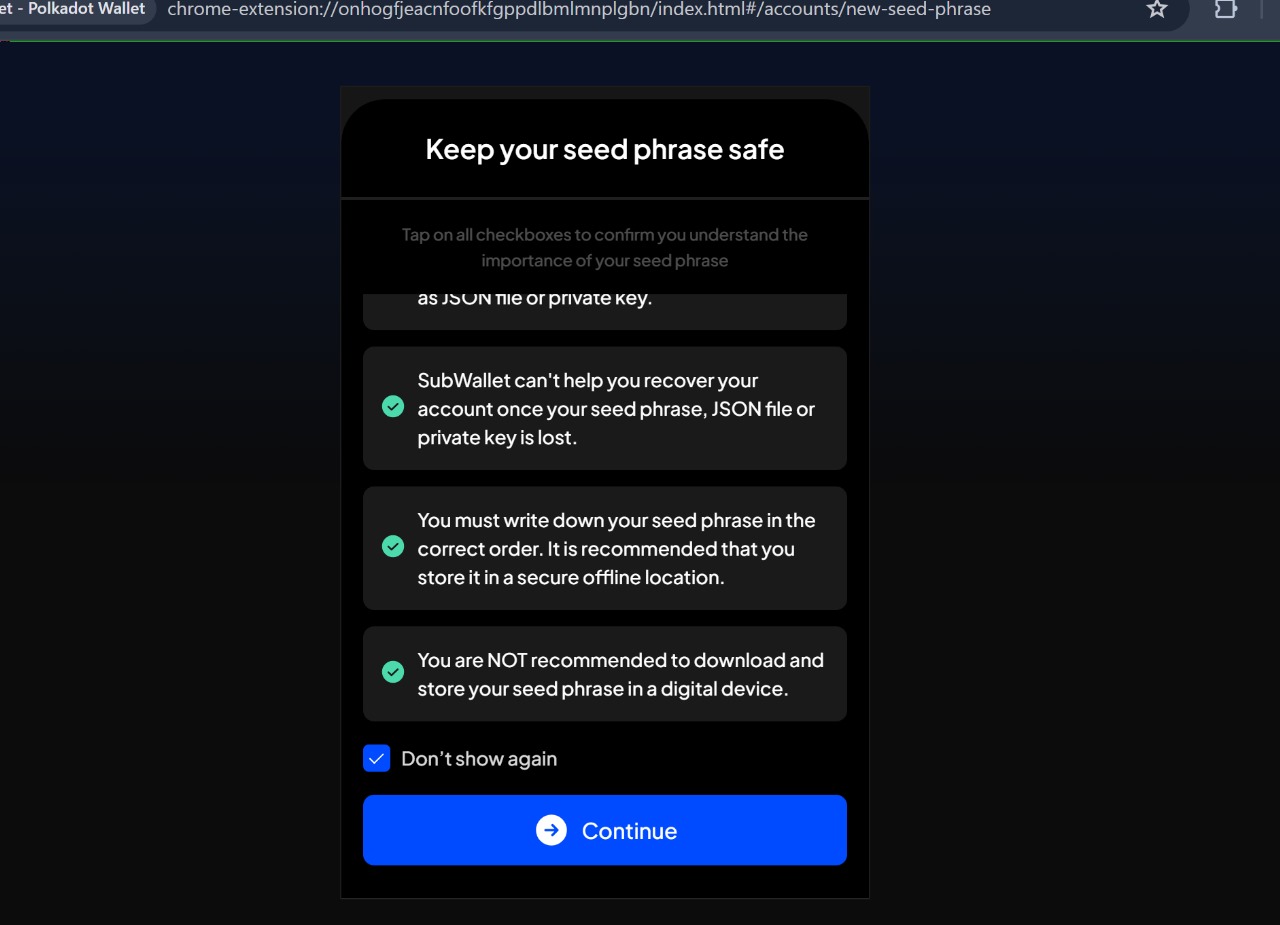Click the bookmark star icon

coord(1157,10)
